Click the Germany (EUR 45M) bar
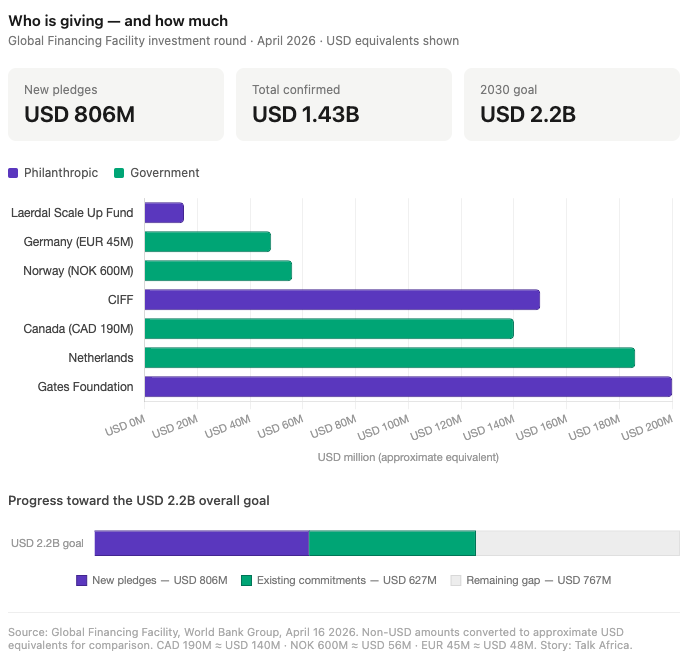Image resolution: width=692 pixels, height=661 pixels. click(x=208, y=242)
